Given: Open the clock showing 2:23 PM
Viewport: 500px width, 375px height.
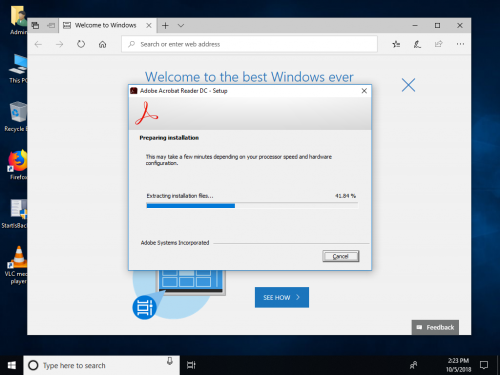Looking at the screenshot, I should pyautogui.click(x=458, y=365).
